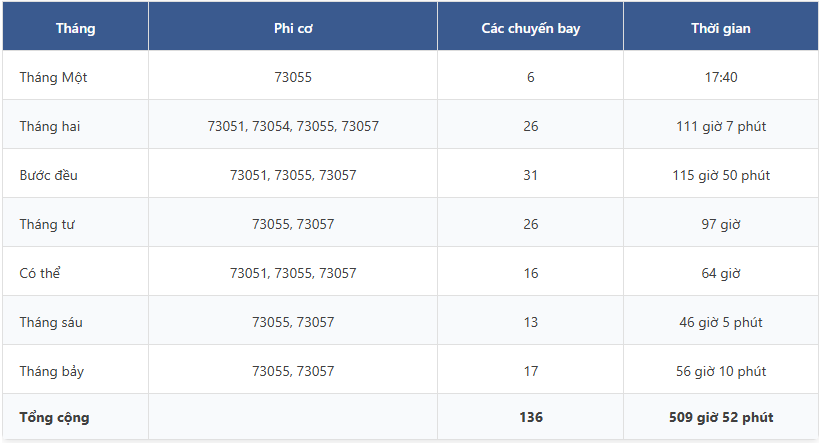This screenshot has height=443, width=821.
Task: Select the 111 giờ 7 phút cell
Action: [x=721, y=126]
